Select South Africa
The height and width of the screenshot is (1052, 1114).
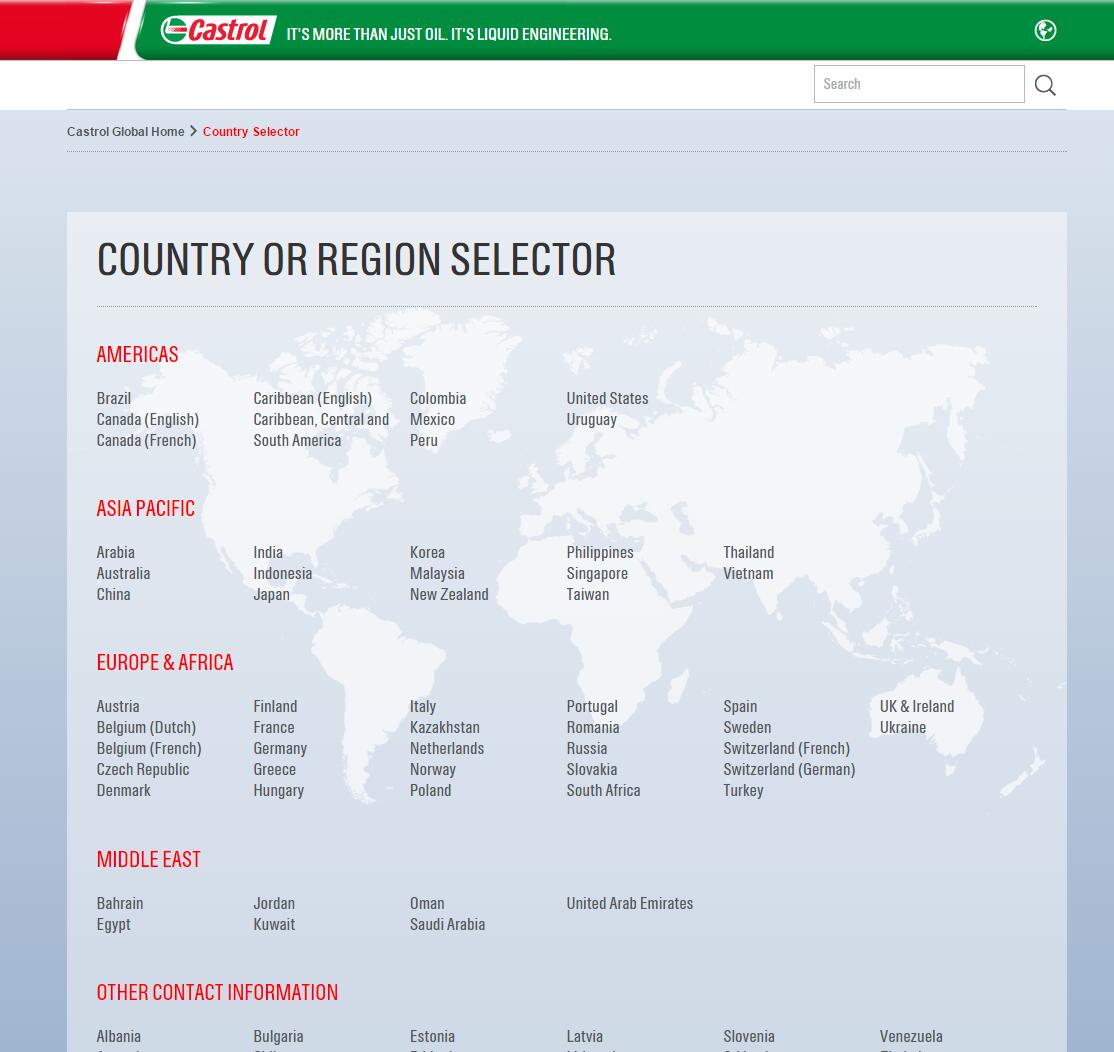[x=603, y=791]
